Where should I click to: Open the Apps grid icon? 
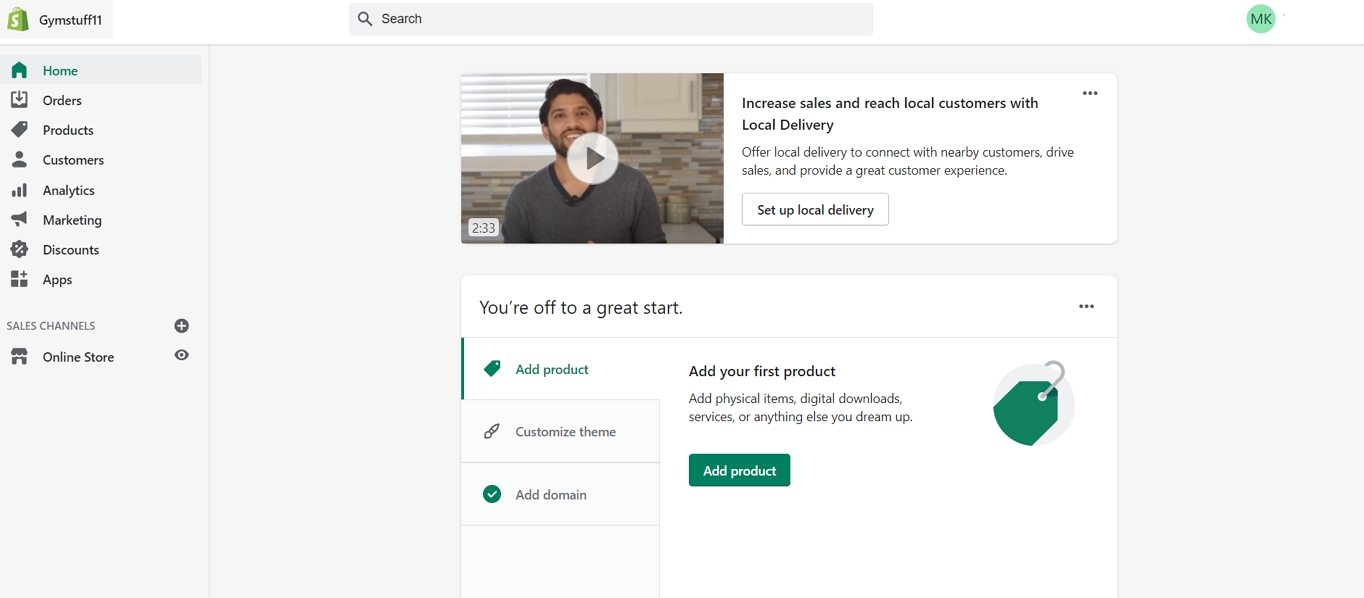pos(19,280)
